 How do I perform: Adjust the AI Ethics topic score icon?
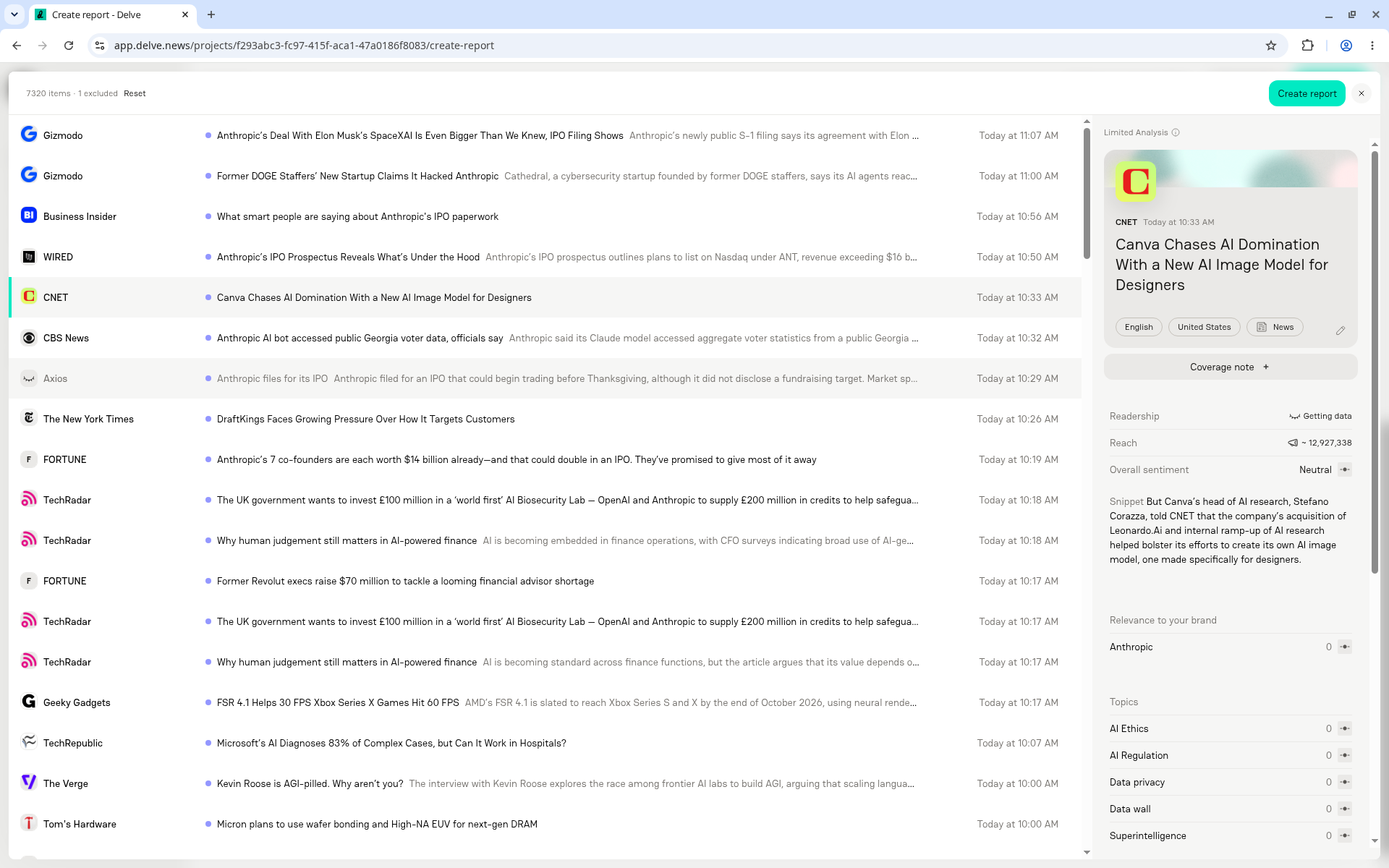[x=1345, y=728]
